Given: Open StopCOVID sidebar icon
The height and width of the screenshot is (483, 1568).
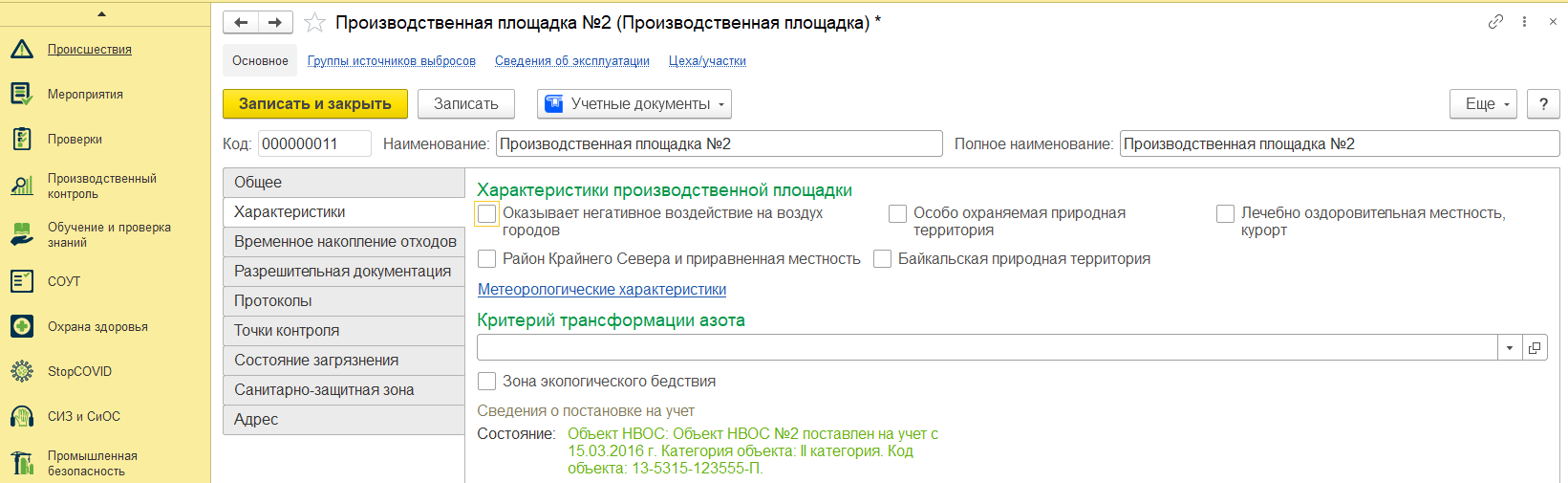Looking at the screenshot, I should tap(22, 371).
